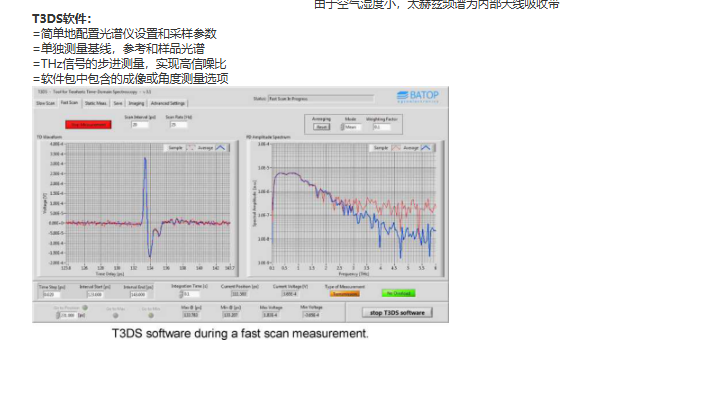This screenshot has width=706, height=408.
Task: Click the Average legend icon in TD Waveform
Action: pyautogui.click(x=221, y=146)
